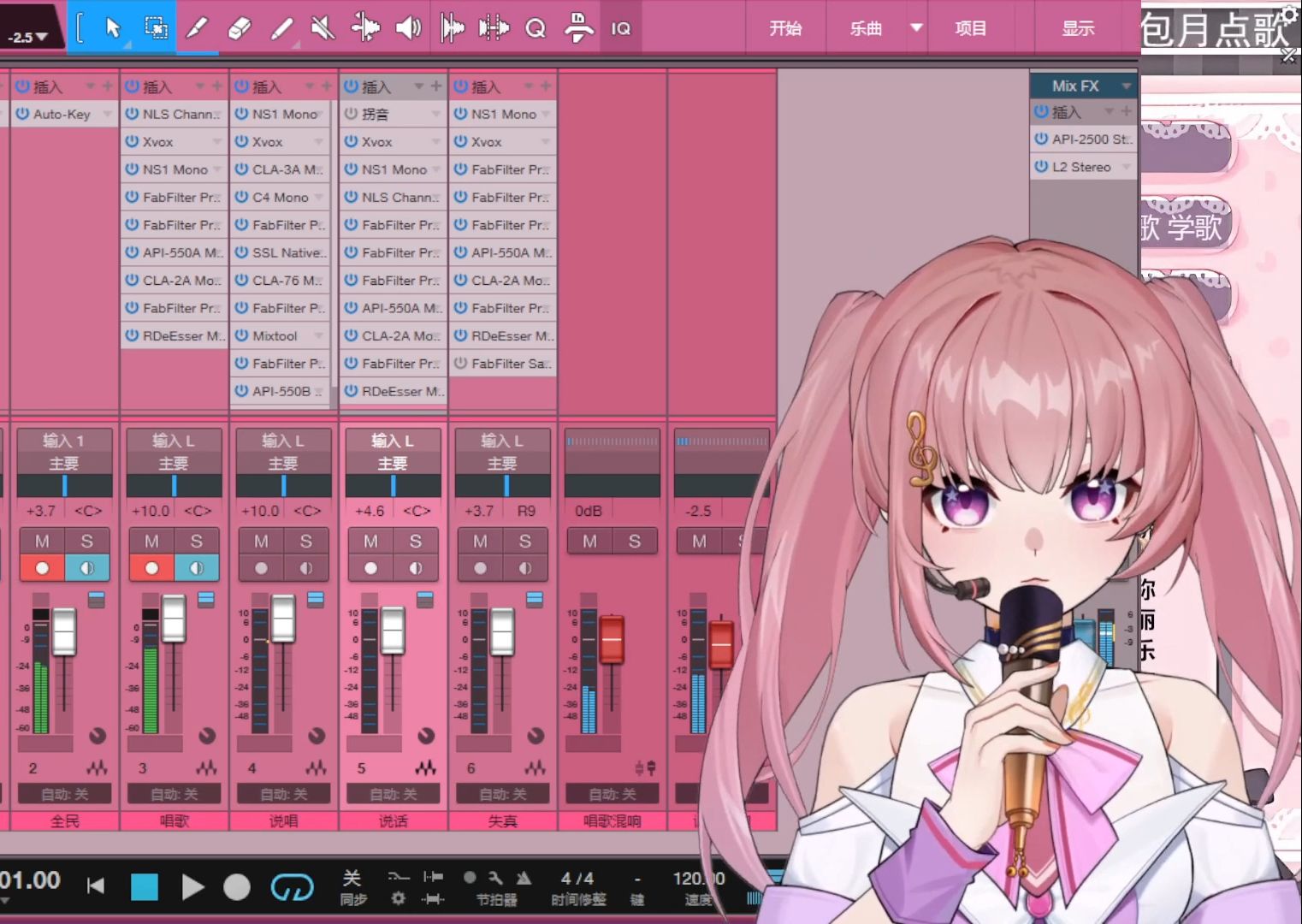
Task: Click the knob icon on channel 4 说唱
Action: click(317, 736)
